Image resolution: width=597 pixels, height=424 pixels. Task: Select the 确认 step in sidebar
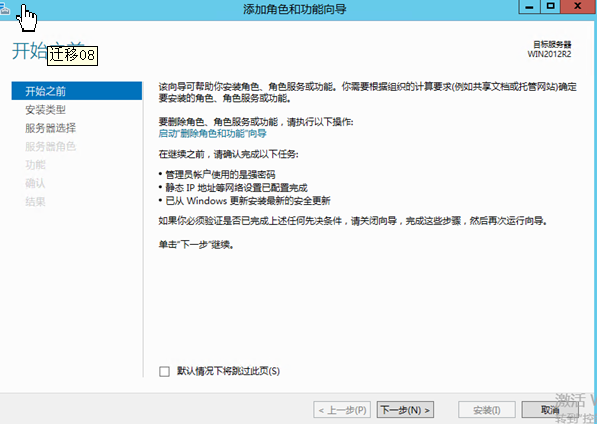(x=35, y=183)
